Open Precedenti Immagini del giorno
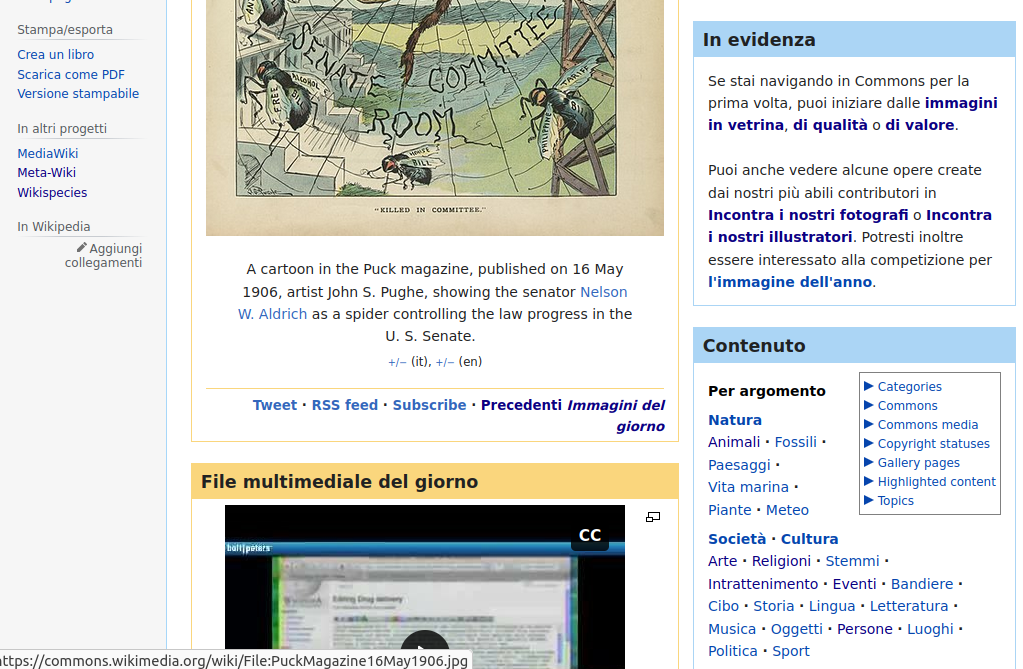Image resolution: width=1023 pixels, height=669 pixels. click(x=573, y=416)
